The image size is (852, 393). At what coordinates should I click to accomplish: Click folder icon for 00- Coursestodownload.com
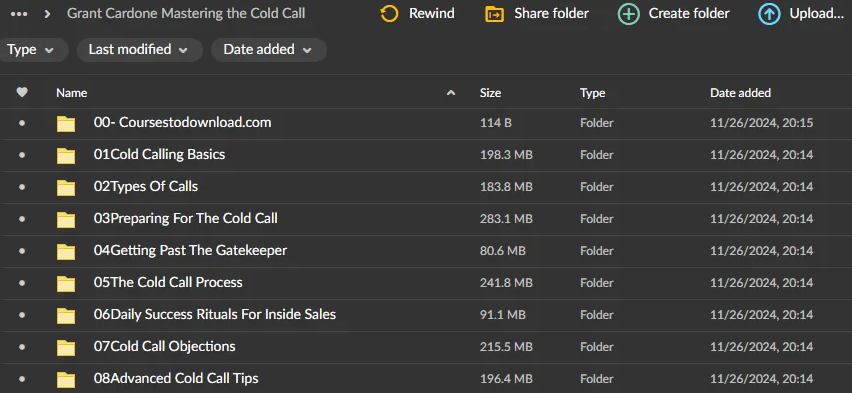(x=66, y=123)
